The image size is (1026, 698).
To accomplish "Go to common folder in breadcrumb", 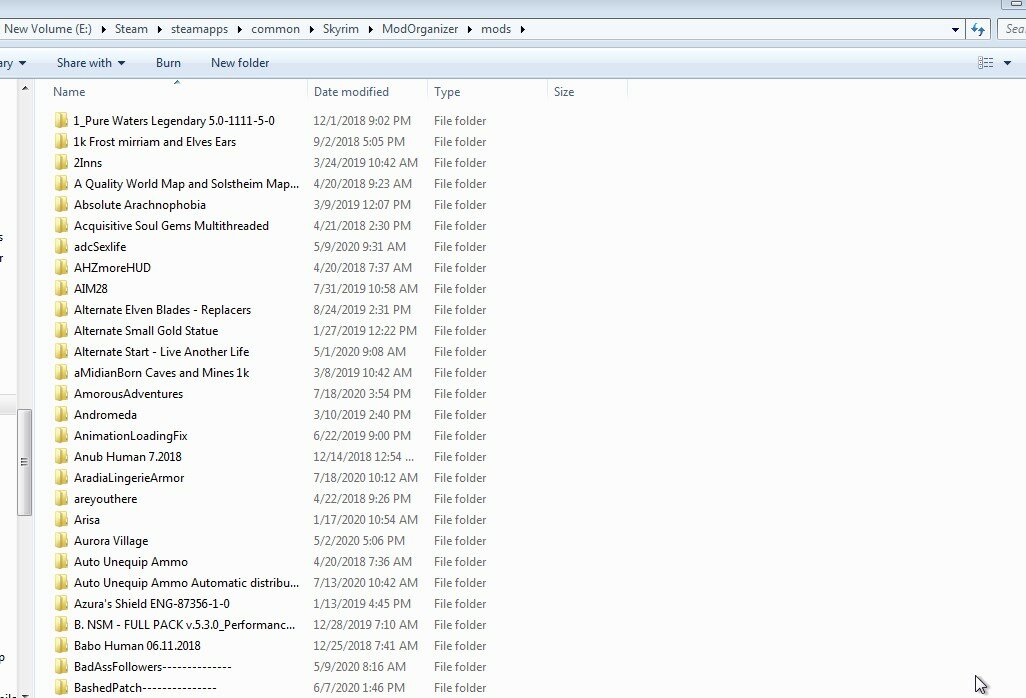I will click(275, 29).
